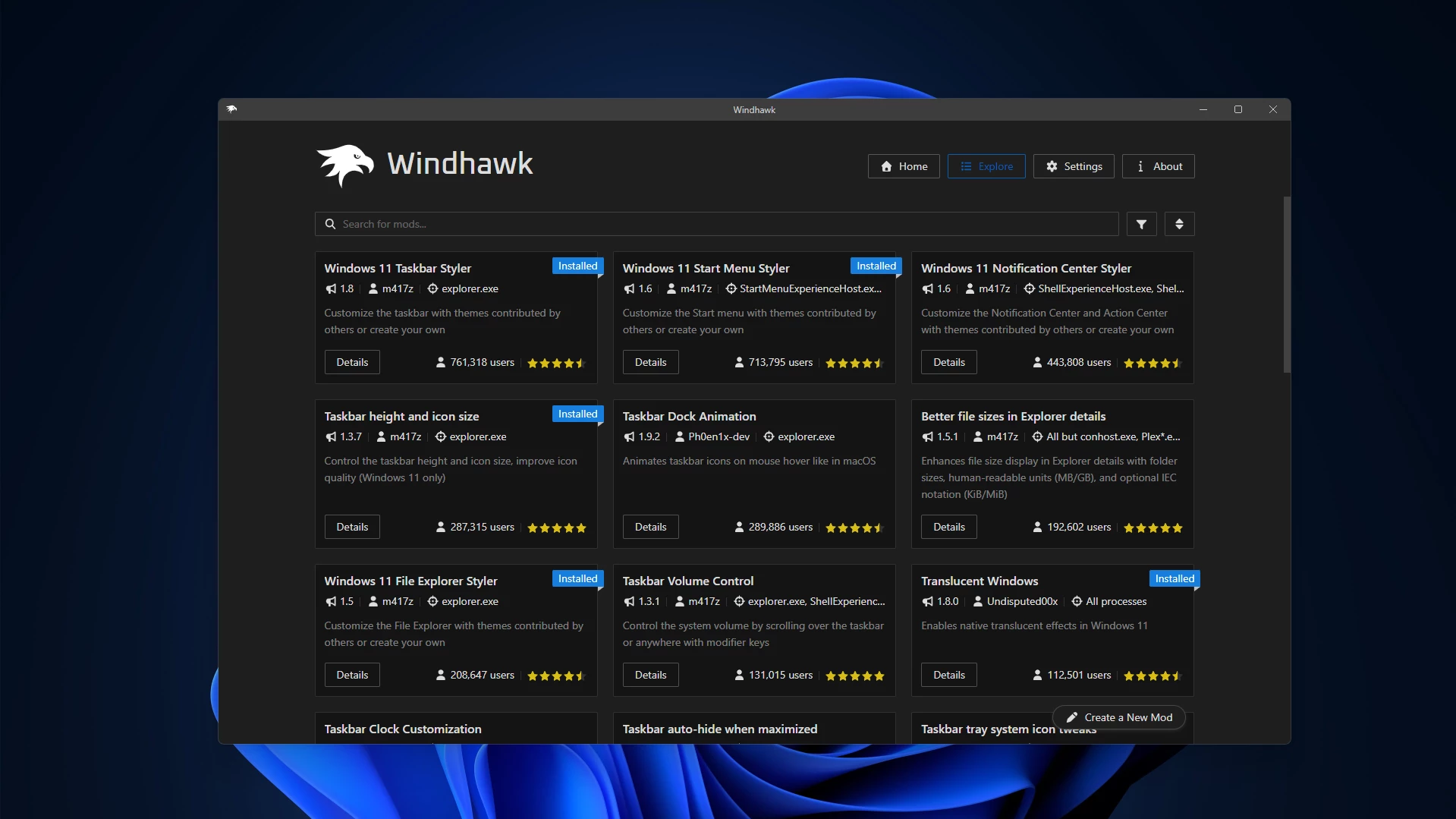
Task: Click Better file sizes target process icon
Action: click(x=1037, y=436)
